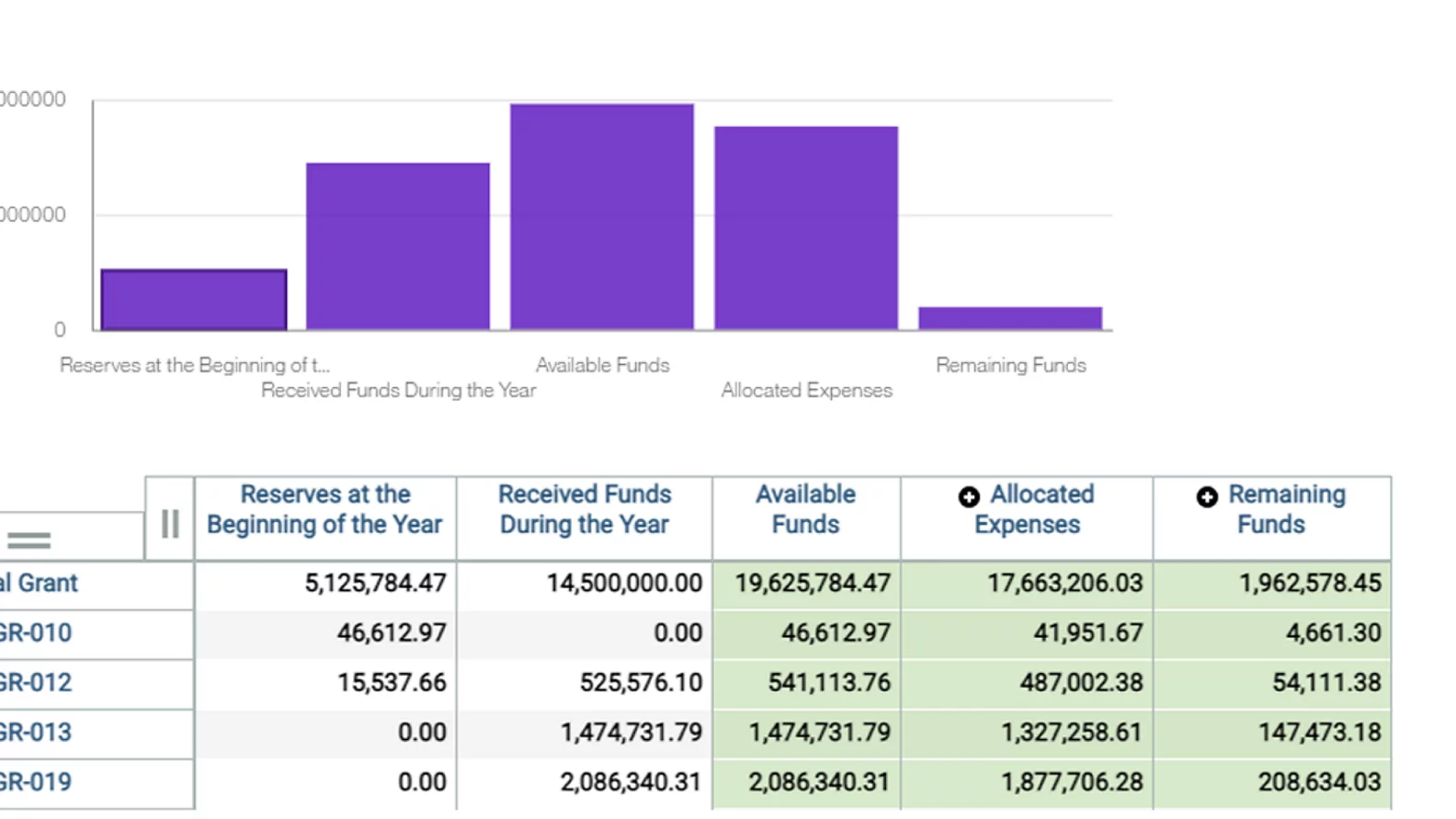Open the row label ending in 010

[36, 633]
